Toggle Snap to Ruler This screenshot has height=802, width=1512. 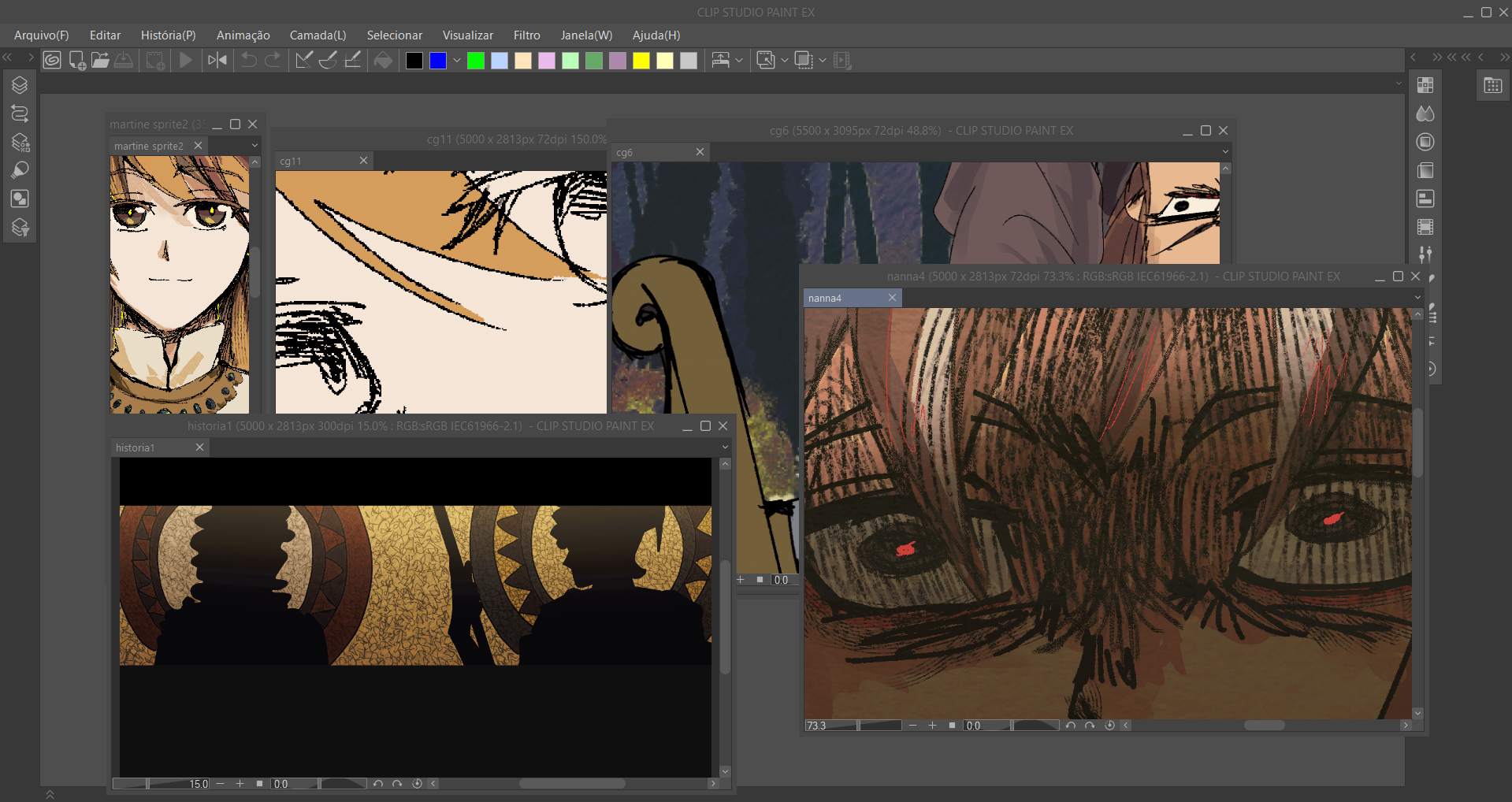[x=303, y=61]
